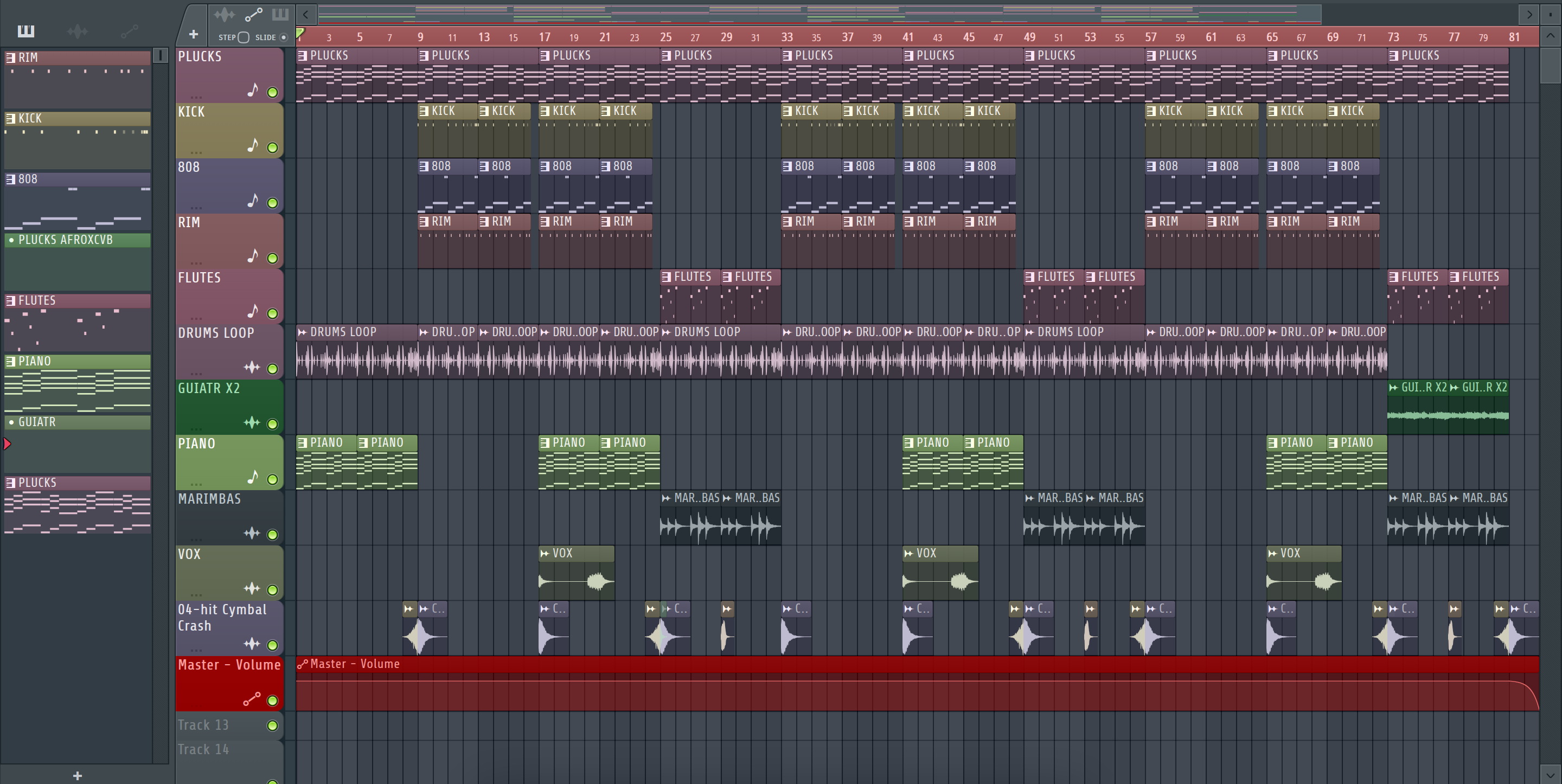Click the horizontal overview scrollbar handle
The height and width of the screenshot is (784, 1562).
pyautogui.click(x=819, y=14)
